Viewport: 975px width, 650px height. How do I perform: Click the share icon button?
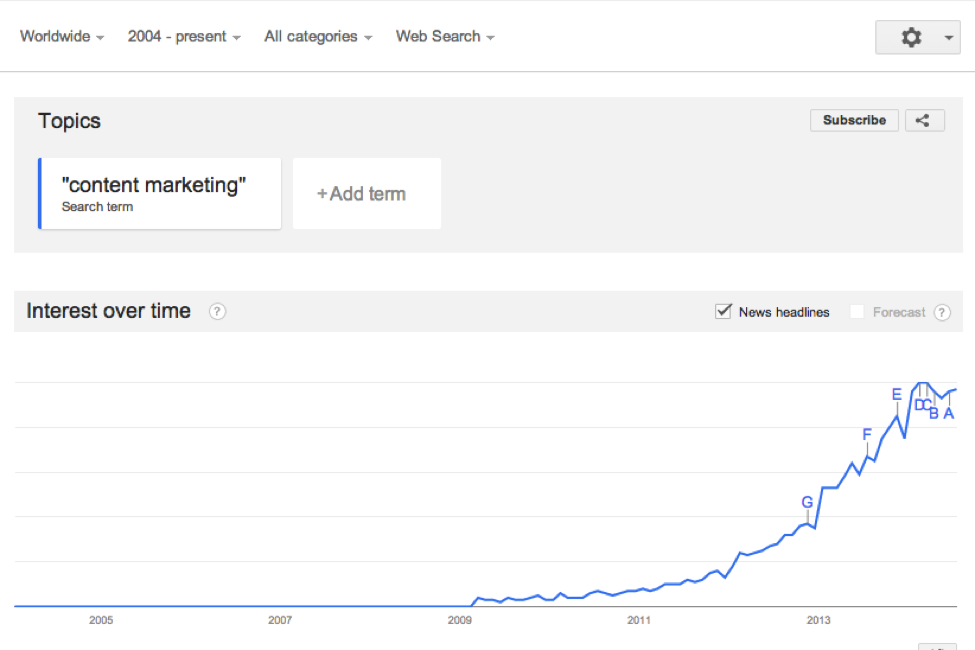point(924,120)
